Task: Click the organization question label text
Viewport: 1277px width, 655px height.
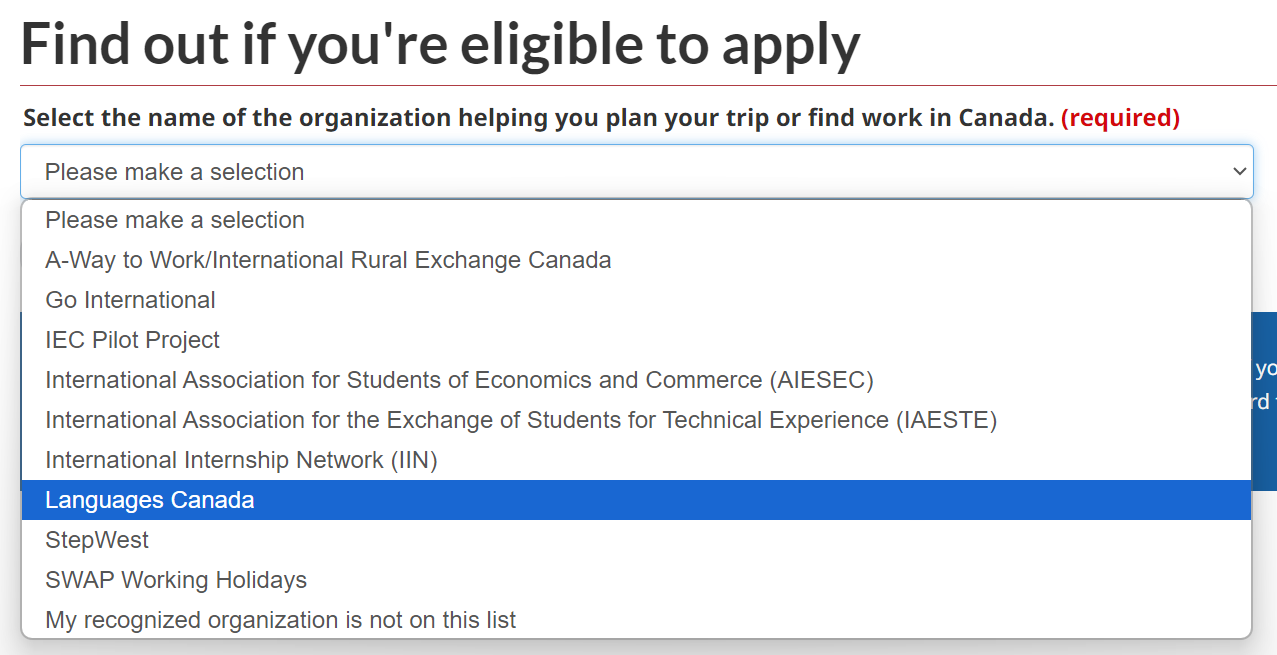Action: pos(539,118)
